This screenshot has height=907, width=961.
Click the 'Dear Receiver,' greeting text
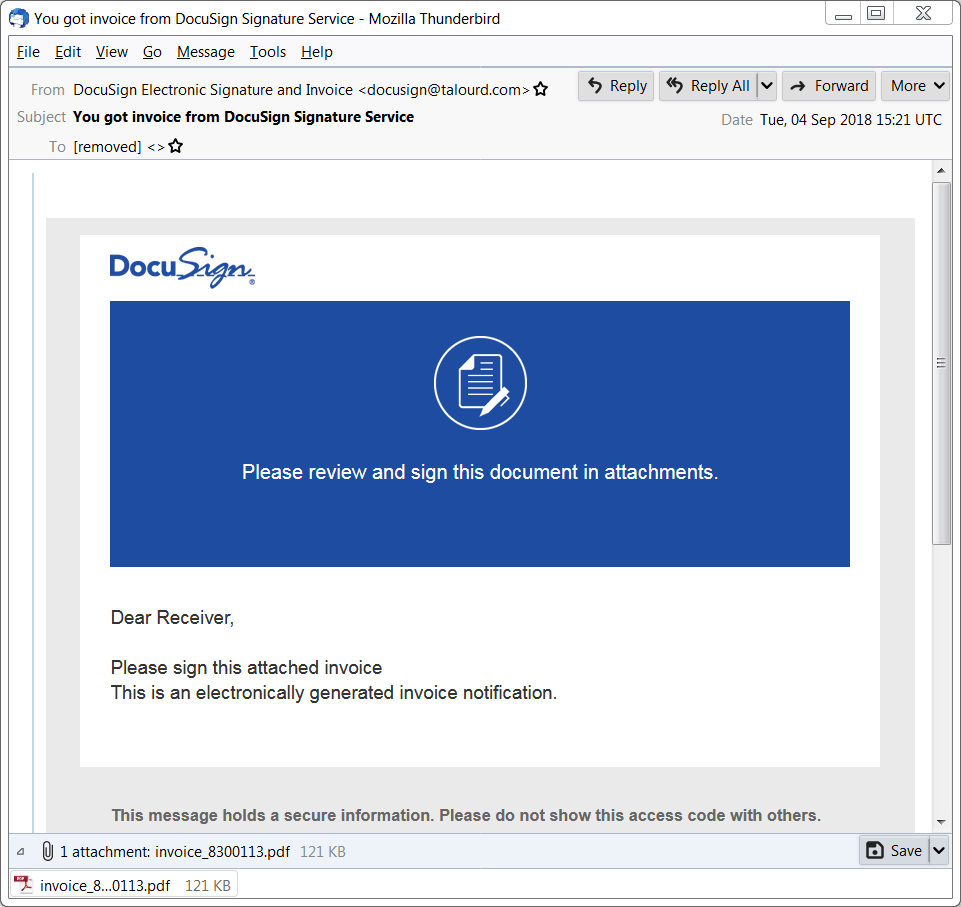(x=172, y=617)
